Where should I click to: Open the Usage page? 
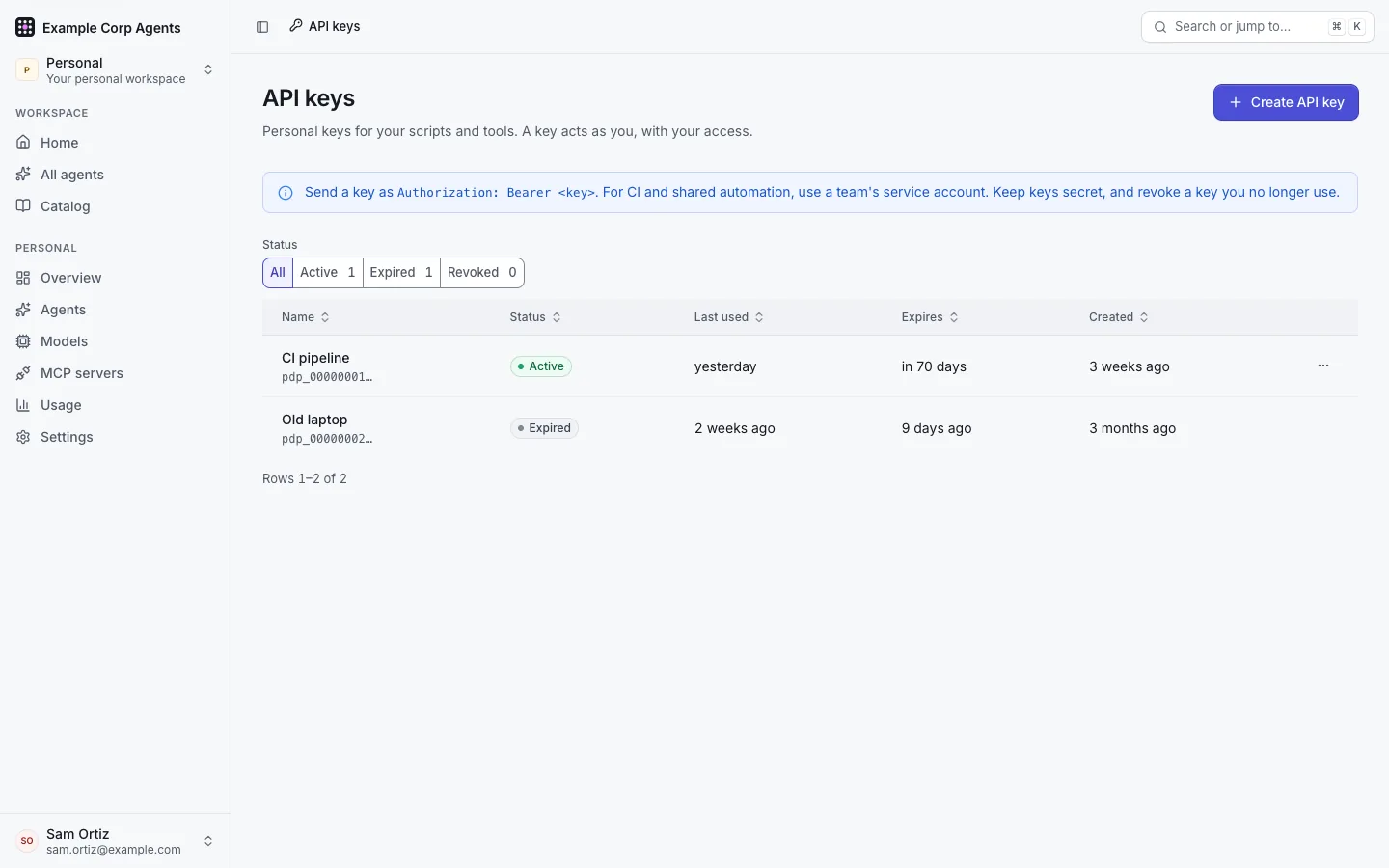(x=116, y=405)
